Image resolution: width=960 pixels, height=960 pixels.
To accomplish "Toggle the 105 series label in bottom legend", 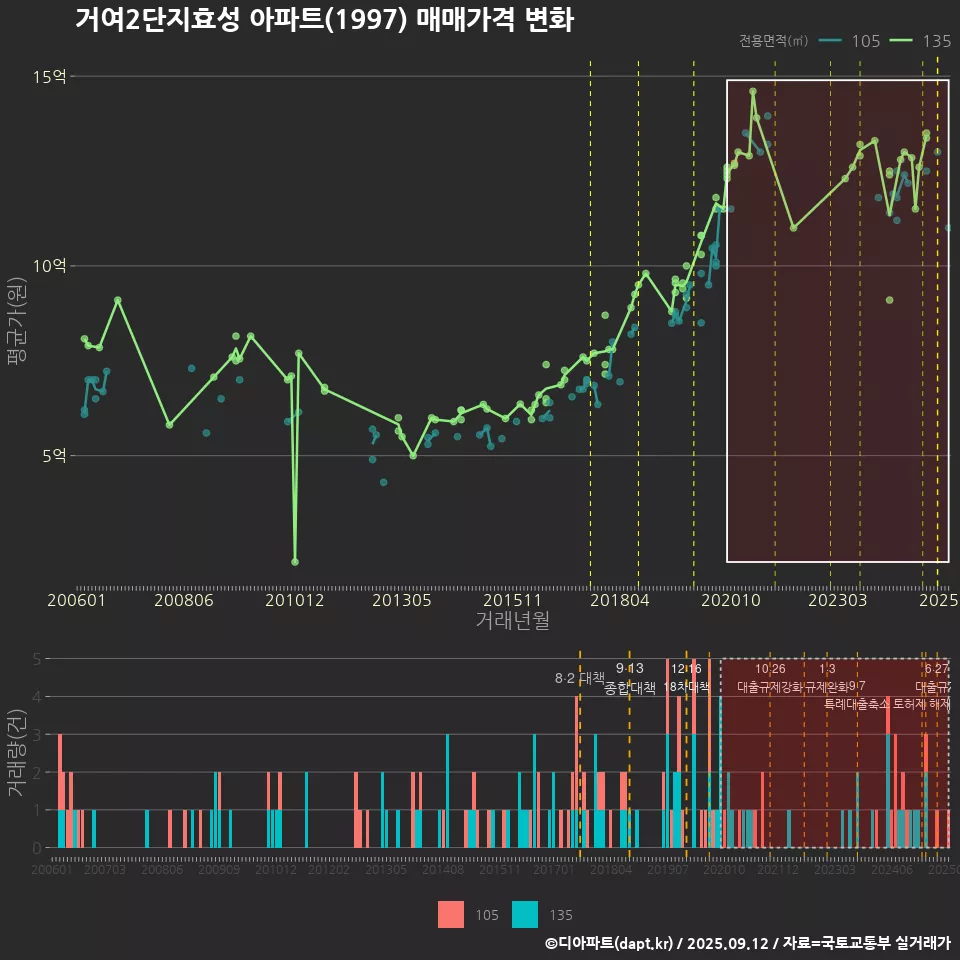I will coord(487,915).
